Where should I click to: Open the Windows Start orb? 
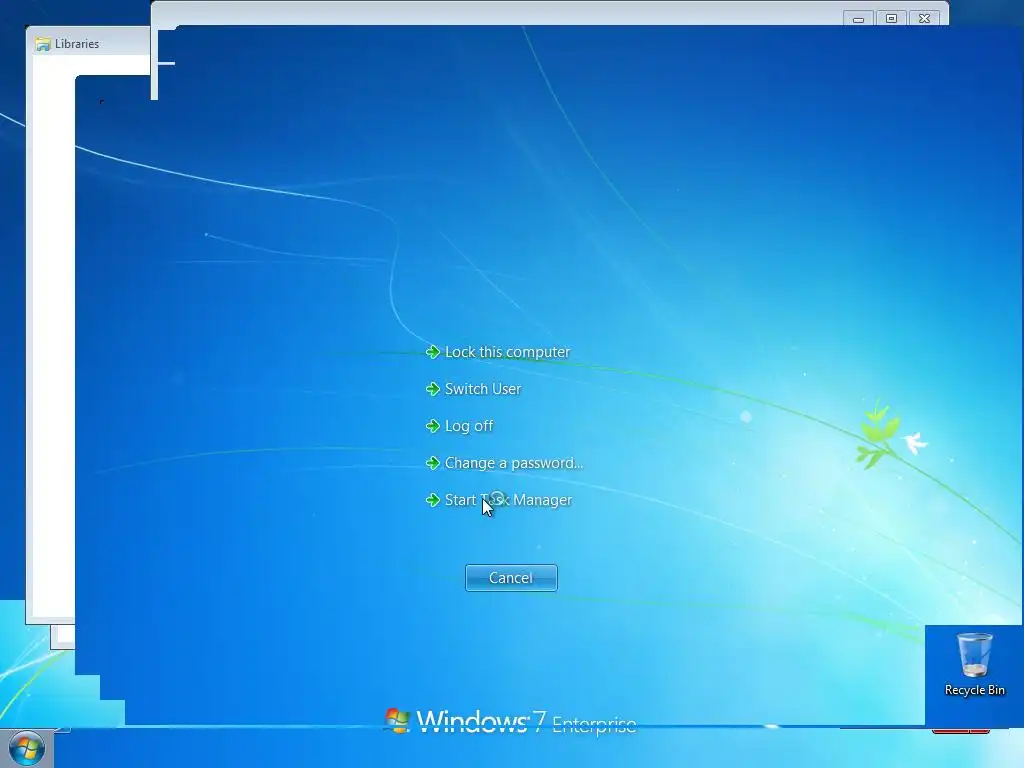[27, 749]
